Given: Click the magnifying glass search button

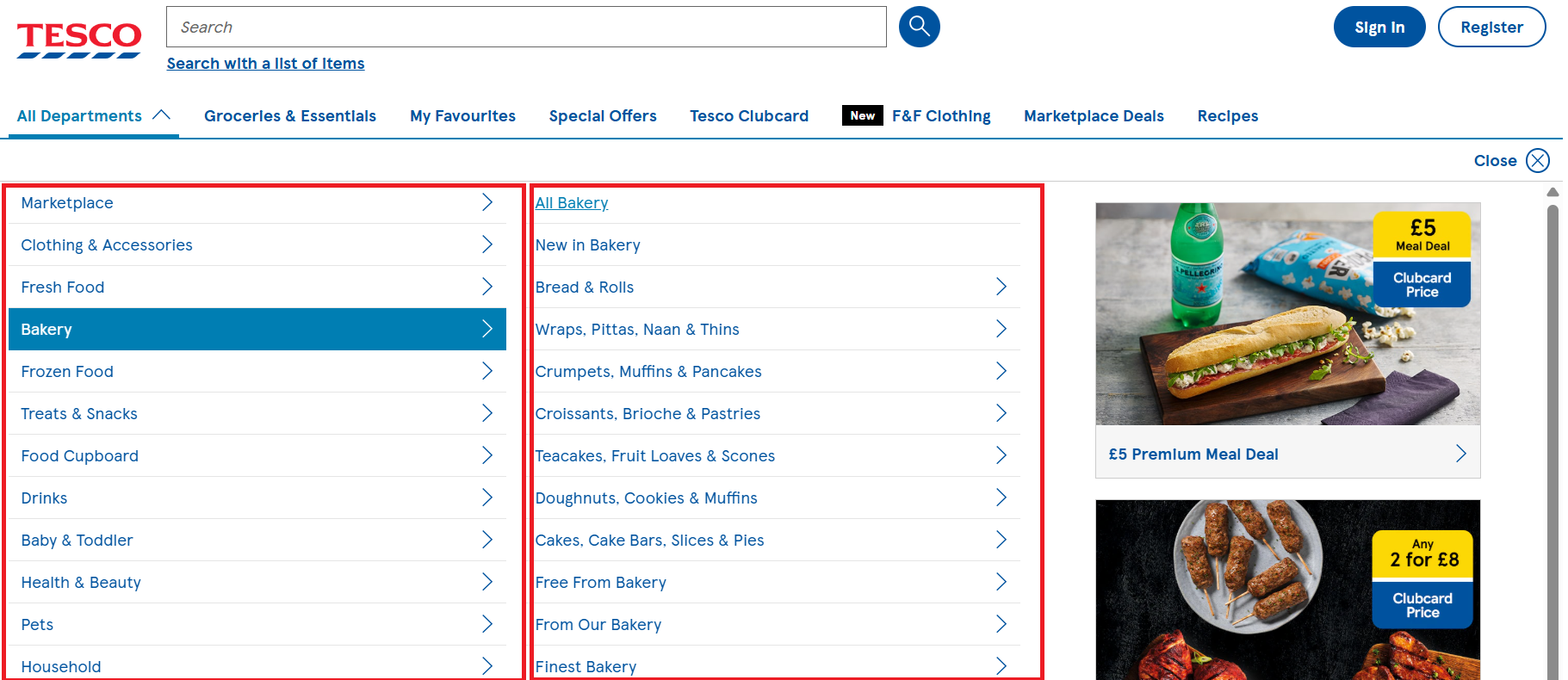Looking at the screenshot, I should pos(919,27).
